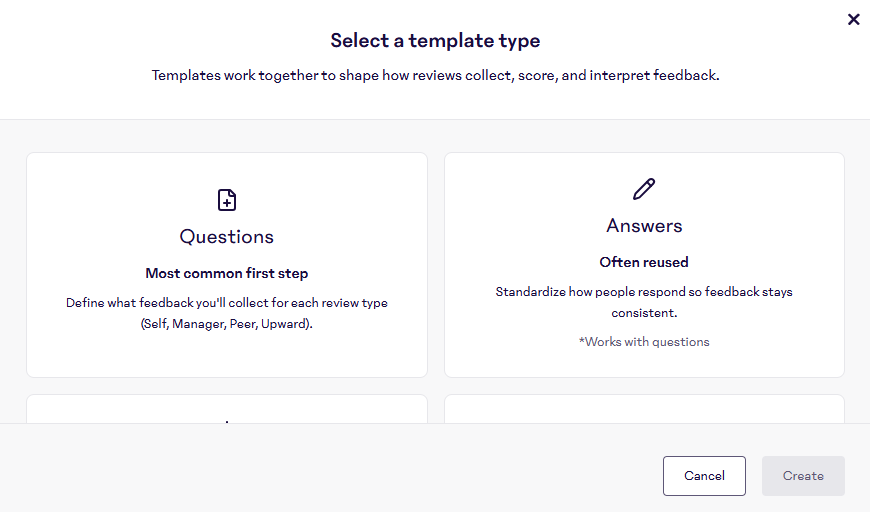Select the partially visible bottom-right template card

pyautogui.click(x=644, y=409)
